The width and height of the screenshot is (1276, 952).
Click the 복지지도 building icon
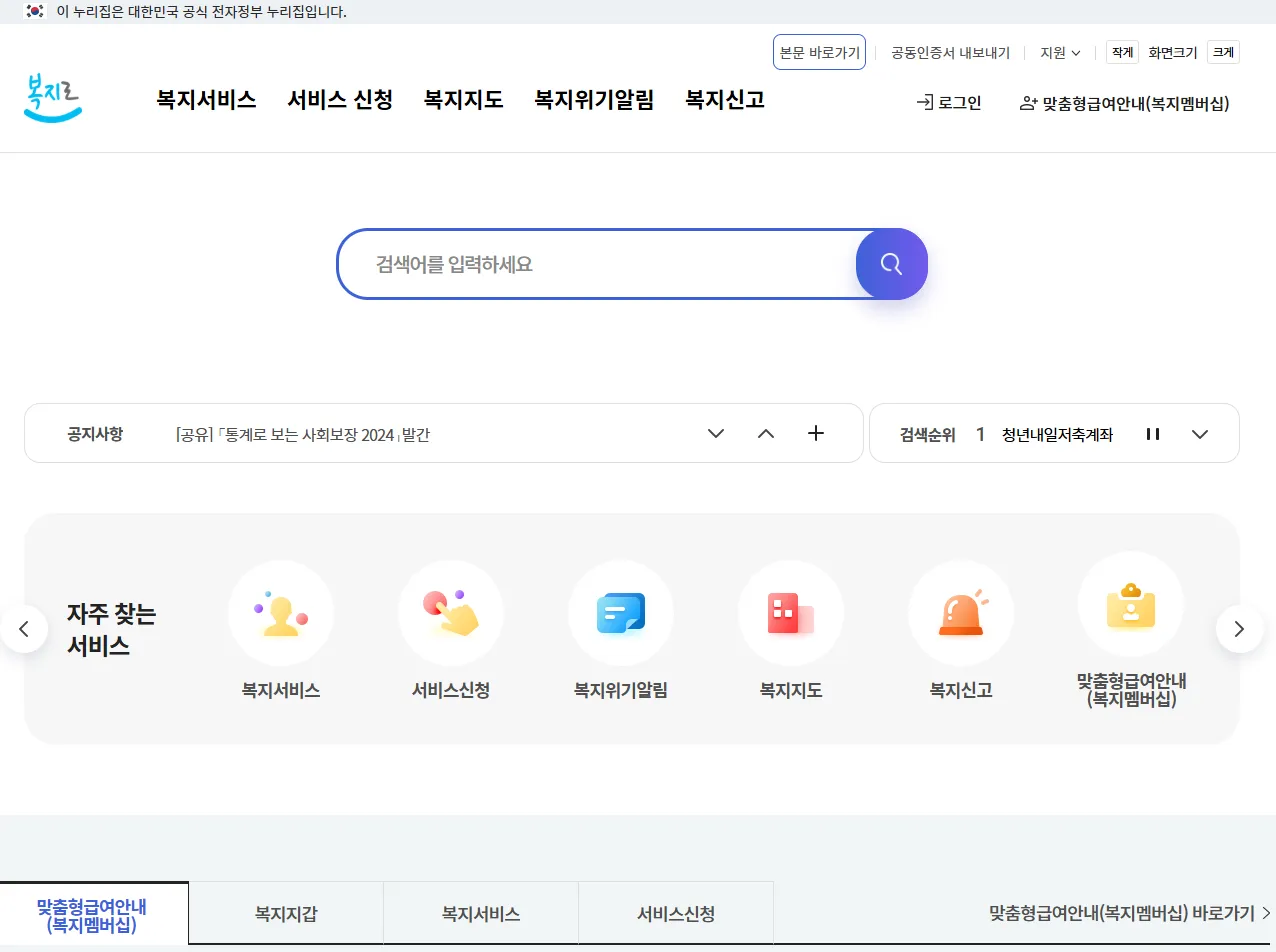click(791, 613)
